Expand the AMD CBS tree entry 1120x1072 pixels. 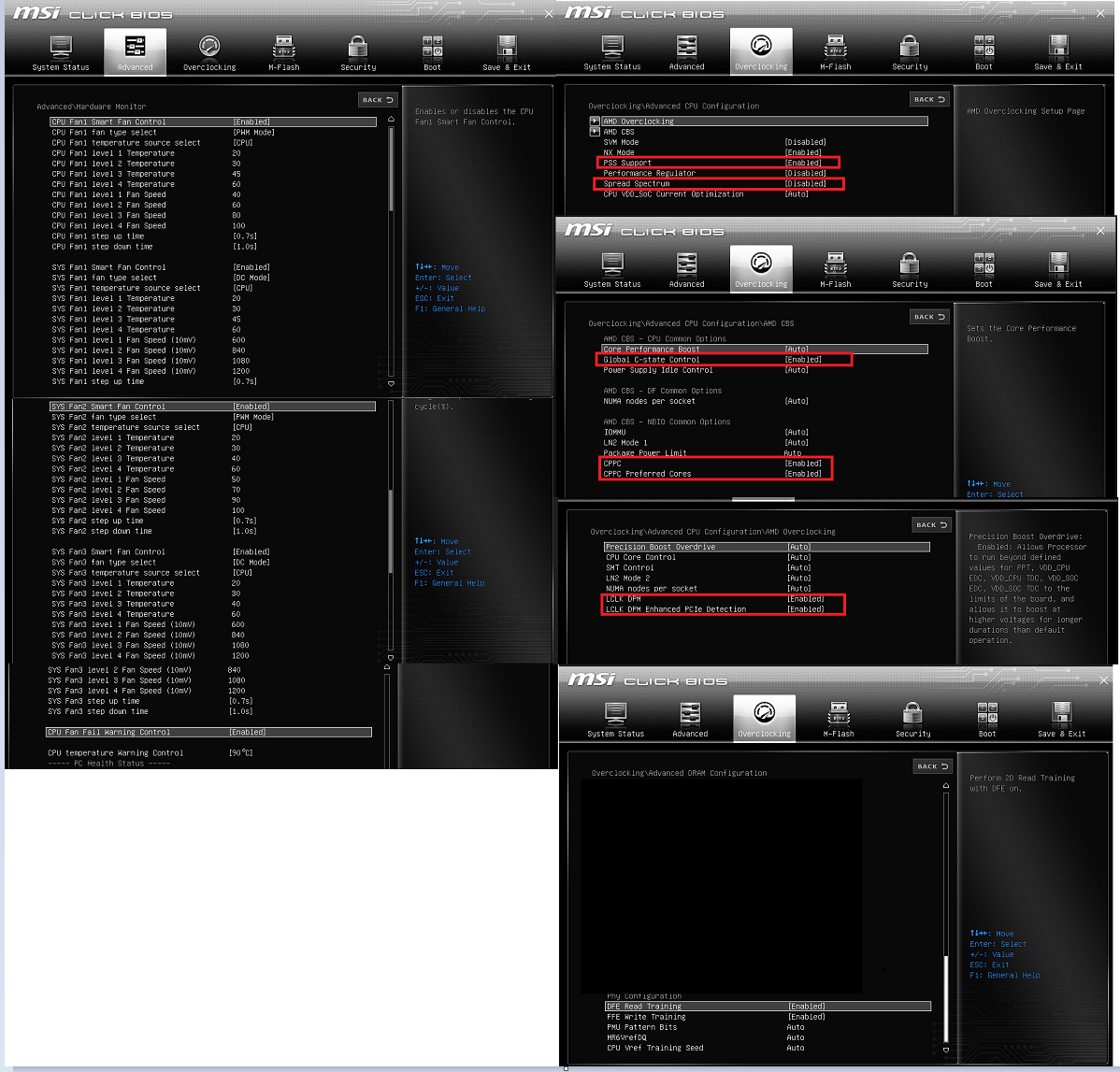595,131
